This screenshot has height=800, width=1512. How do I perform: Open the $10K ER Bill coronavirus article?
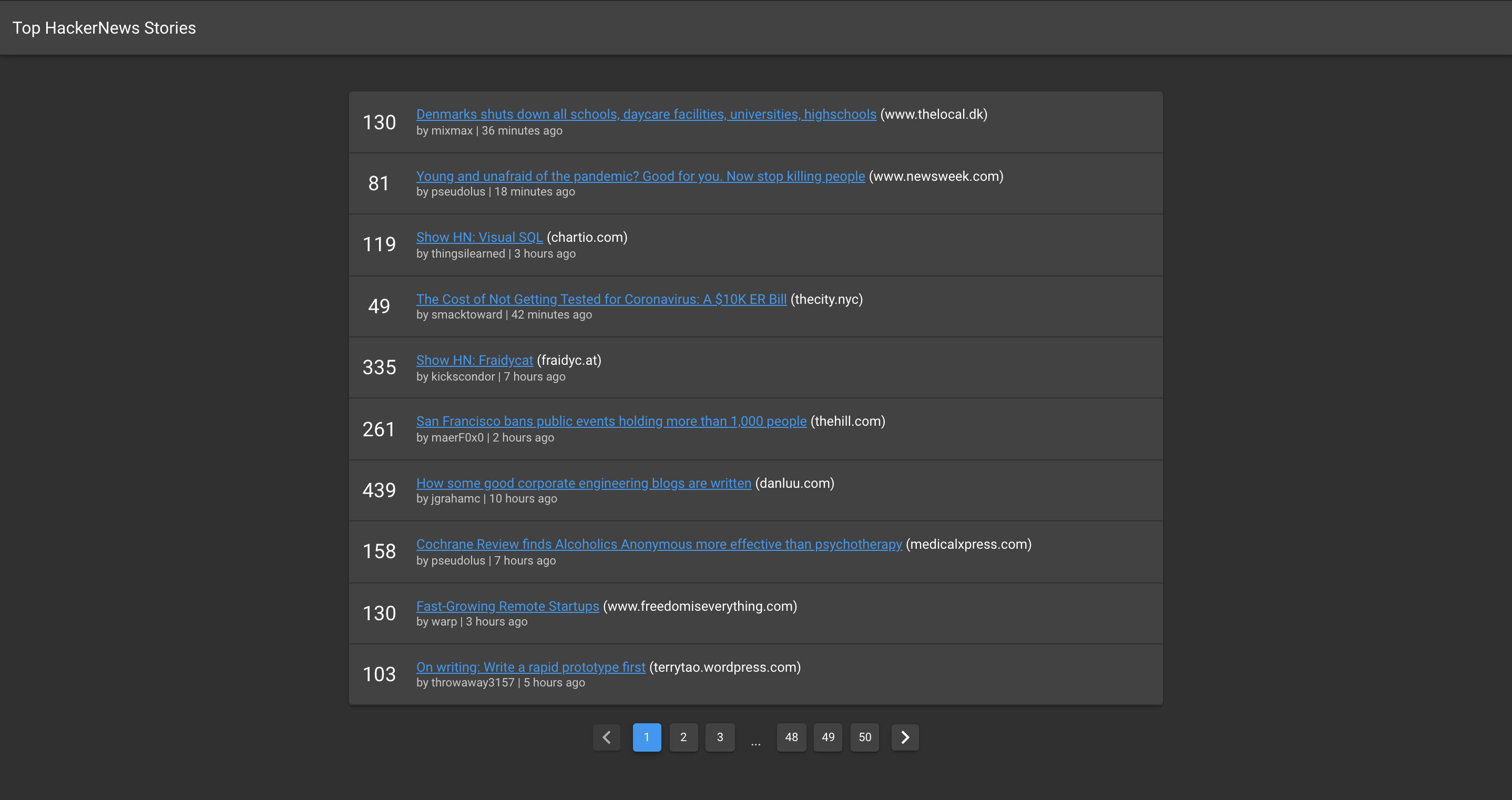coord(601,299)
